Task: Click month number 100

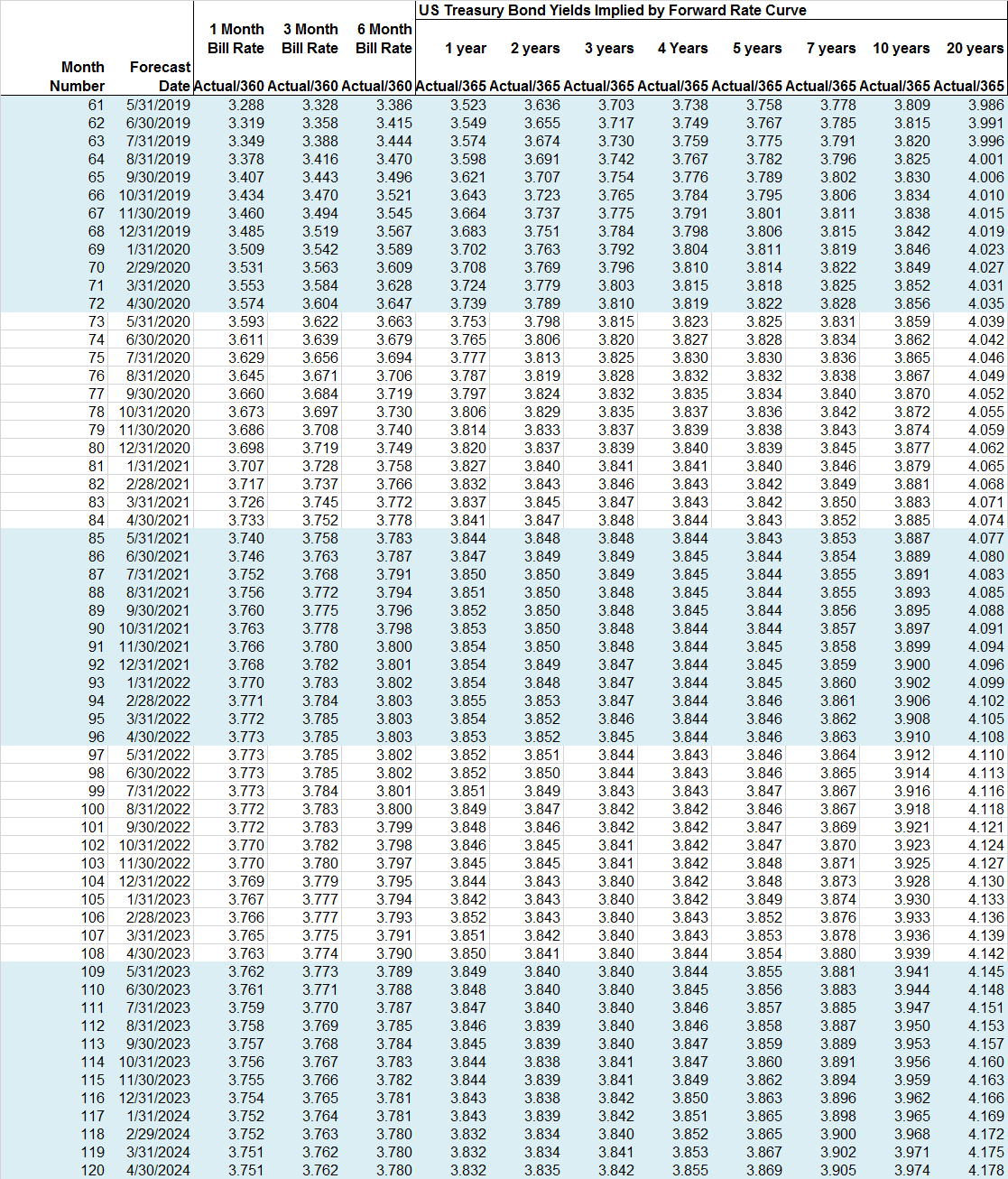Action: tap(92, 809)
